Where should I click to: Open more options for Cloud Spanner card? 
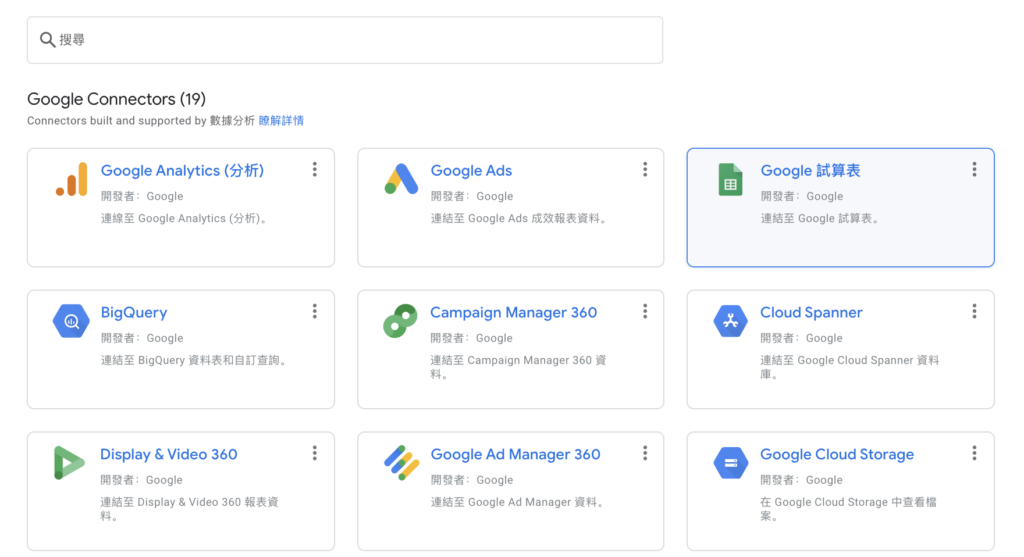(974, 311)
